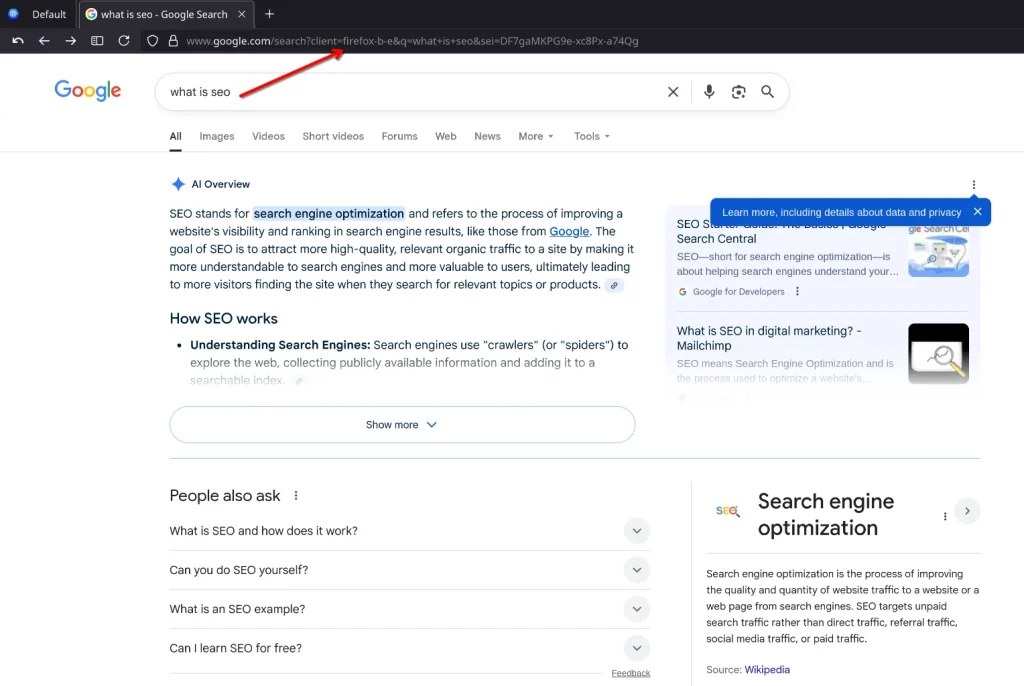This screenshot has width=1024, height=686.
Task: Clear the search box with the X icon
Action: [673, 92]
